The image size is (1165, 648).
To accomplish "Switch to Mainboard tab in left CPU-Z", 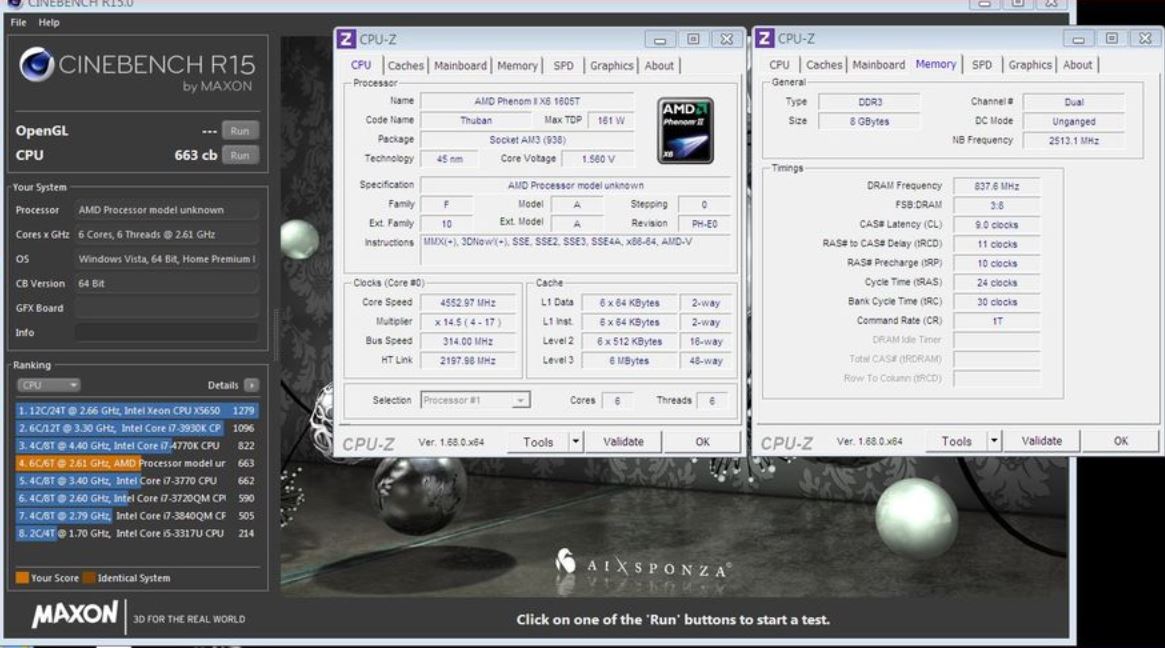I will (x=460, y=65).
